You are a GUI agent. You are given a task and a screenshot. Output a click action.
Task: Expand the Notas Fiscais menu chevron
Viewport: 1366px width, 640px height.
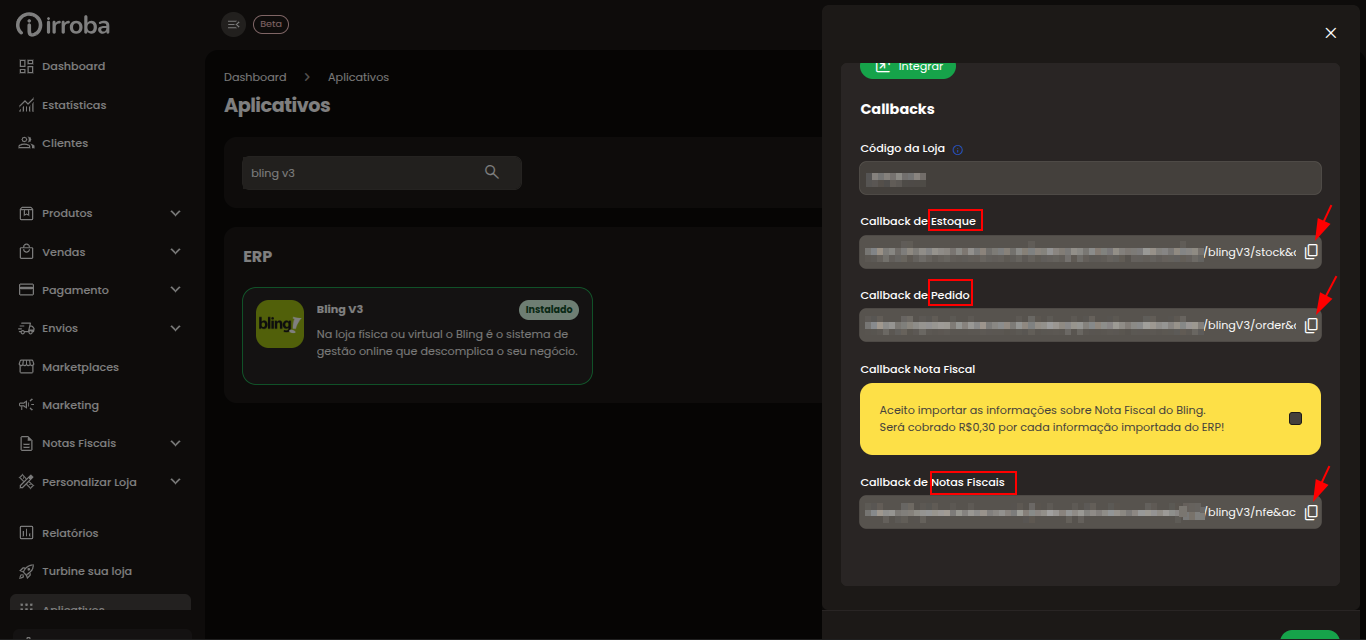tap(175, 443)
